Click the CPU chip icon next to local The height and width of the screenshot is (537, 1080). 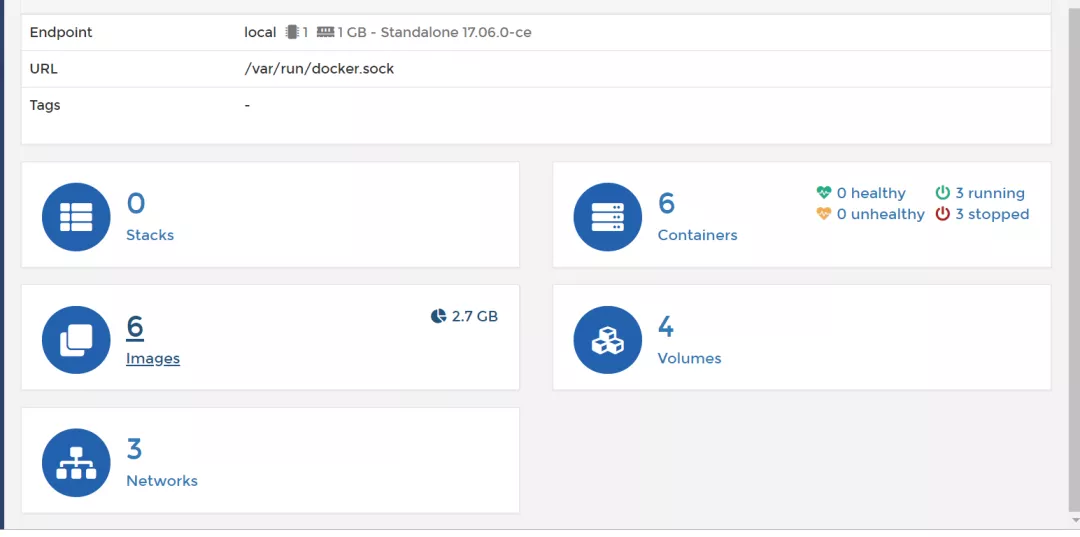(x=293, y=32)
